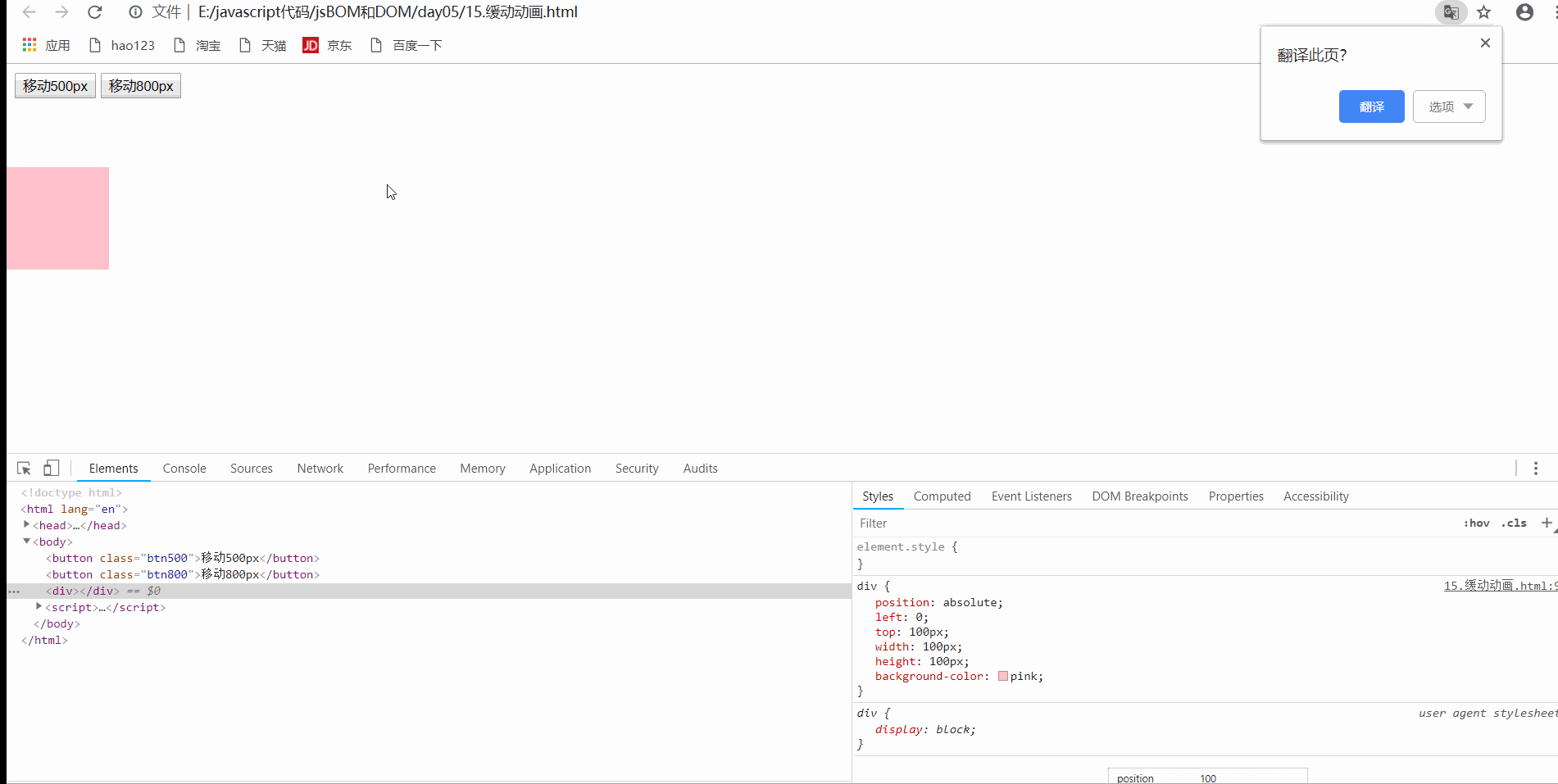Toggle the .cls class editor
Image resolution: width=1558 pixels, height=784 pixels.
tap(1514, 523)
